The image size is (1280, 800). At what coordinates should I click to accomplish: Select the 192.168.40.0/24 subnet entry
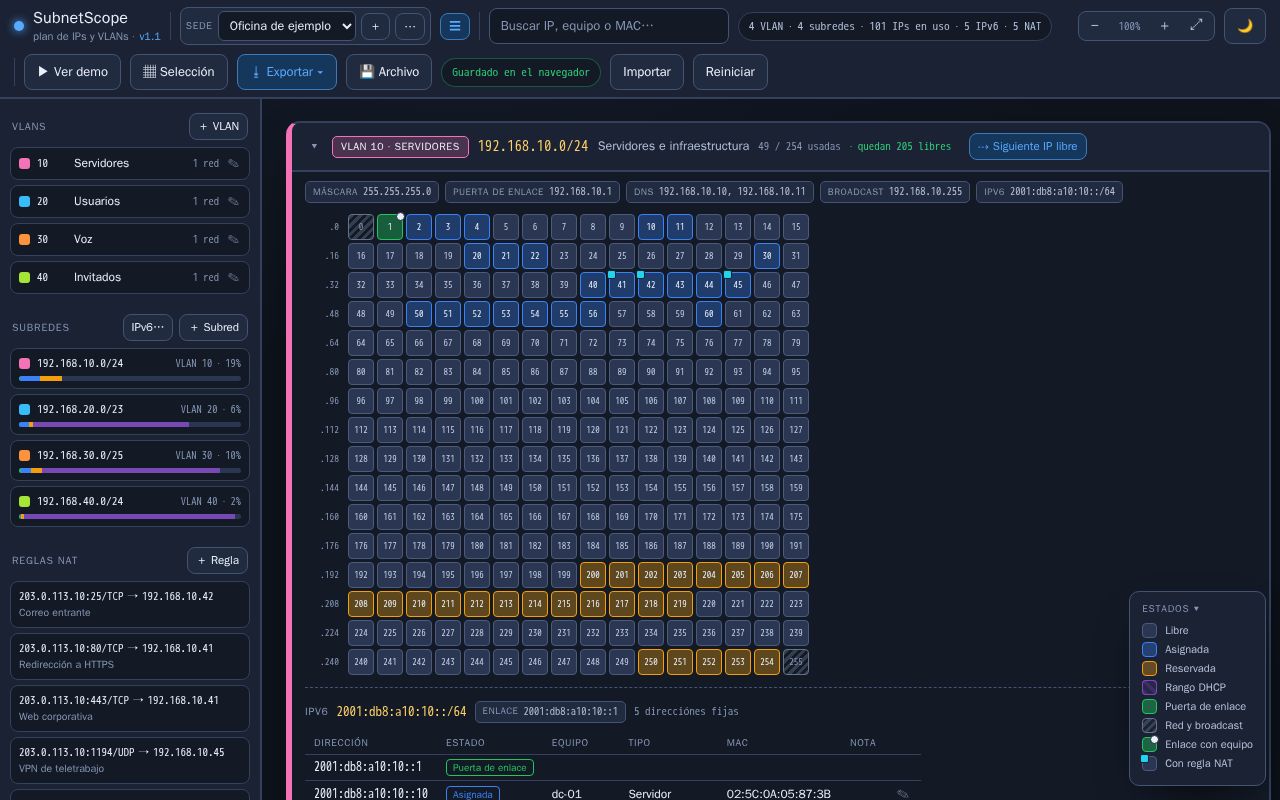coord(130,507)
